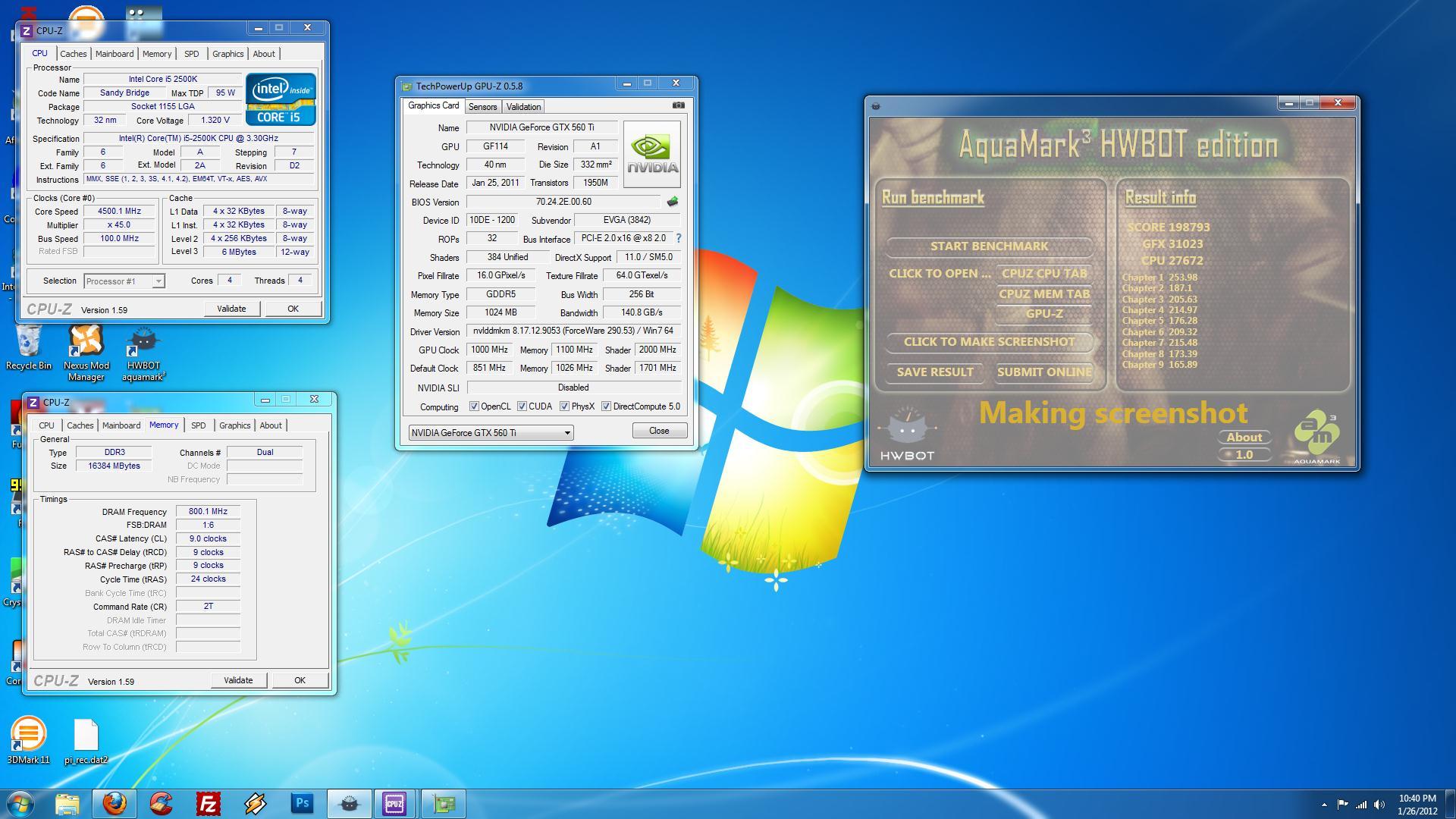Open the Recycle Bin desktop icon
This screenshot has width=1456, height=819.
pyautogui.click(x=29, y=347)
